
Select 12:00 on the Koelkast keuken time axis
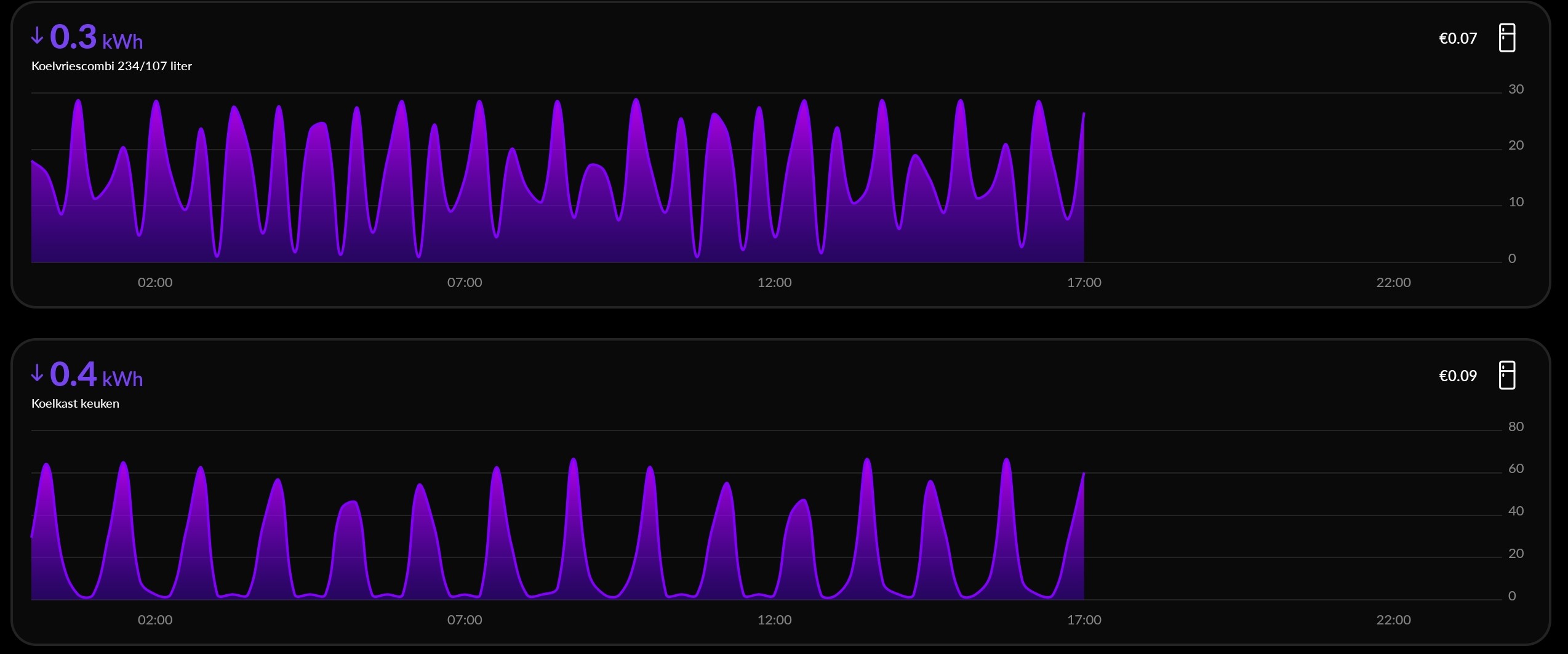774,620
